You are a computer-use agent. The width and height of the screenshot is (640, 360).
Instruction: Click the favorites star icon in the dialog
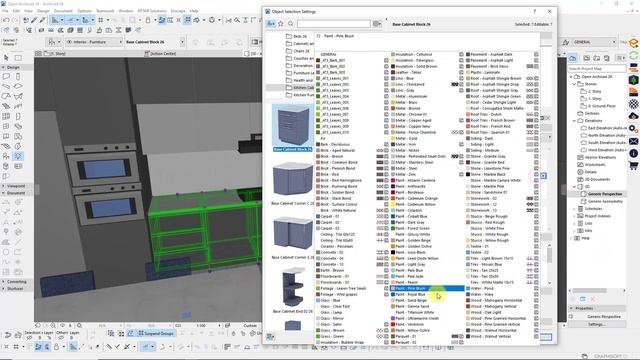point(281,24)
